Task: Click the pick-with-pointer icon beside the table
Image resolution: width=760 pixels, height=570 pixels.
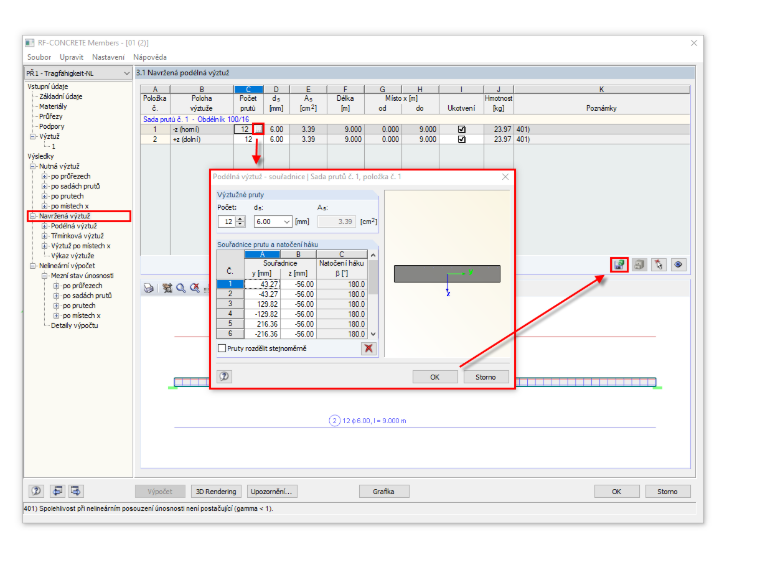Action: click(x=658, y=265)
